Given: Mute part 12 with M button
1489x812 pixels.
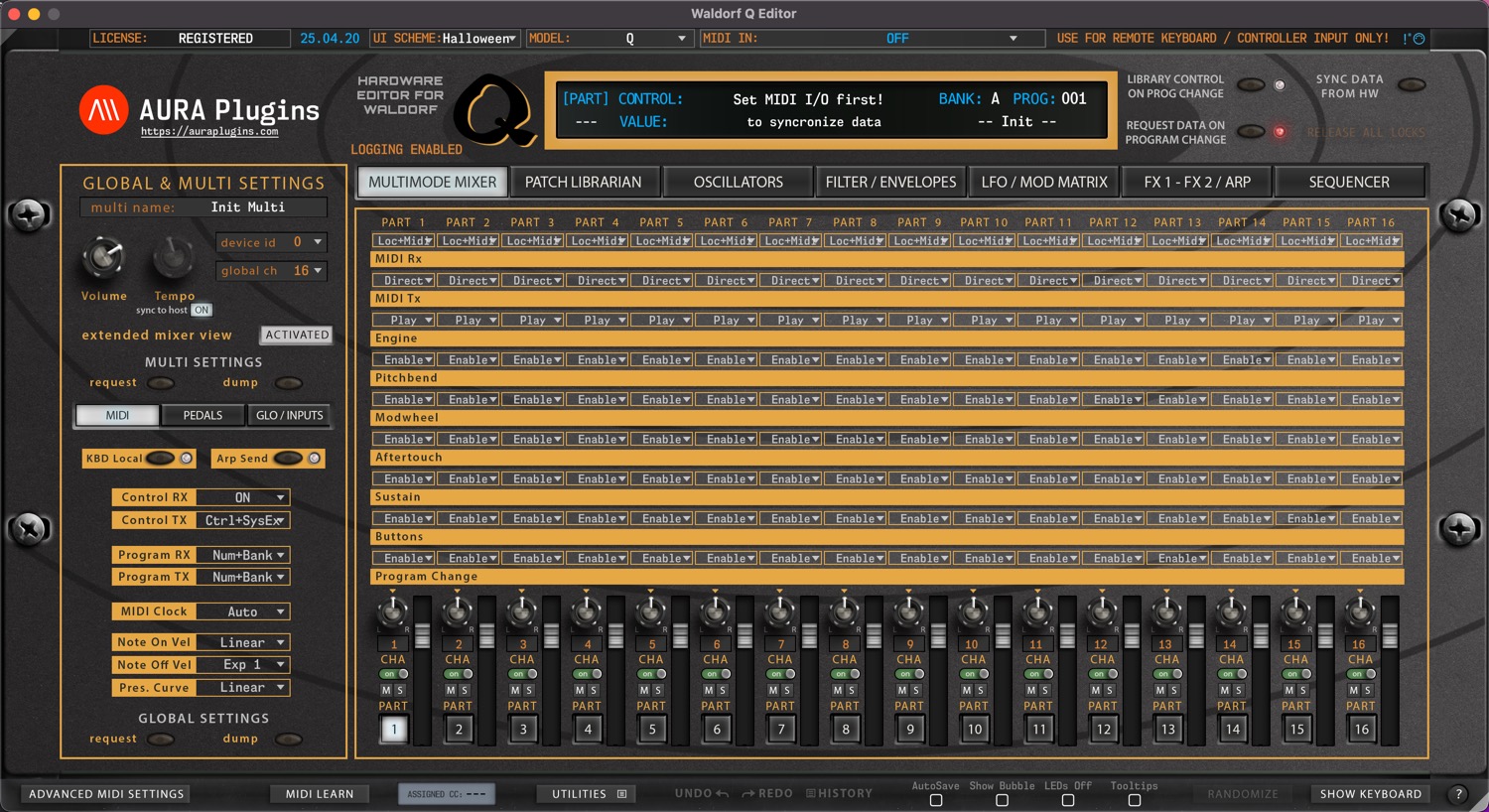Looking at the screenshot, I should click(x=1096, y=690).
